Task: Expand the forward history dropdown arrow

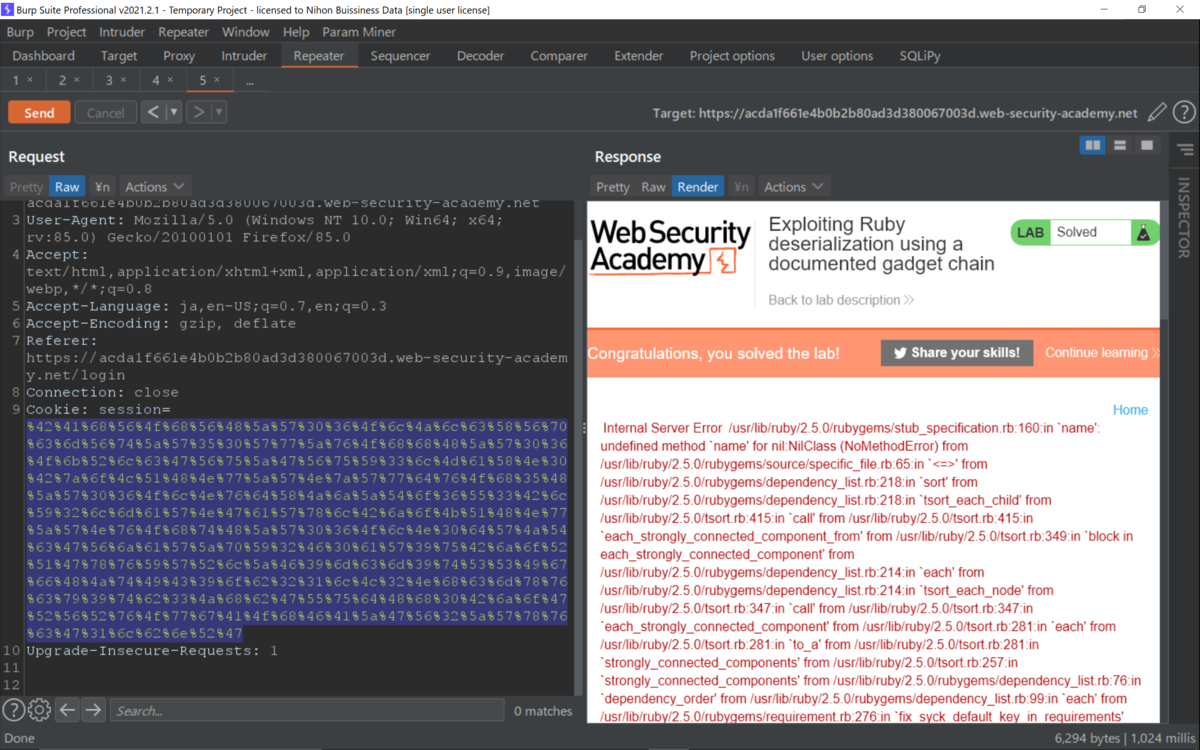Action: click(219, 112)
